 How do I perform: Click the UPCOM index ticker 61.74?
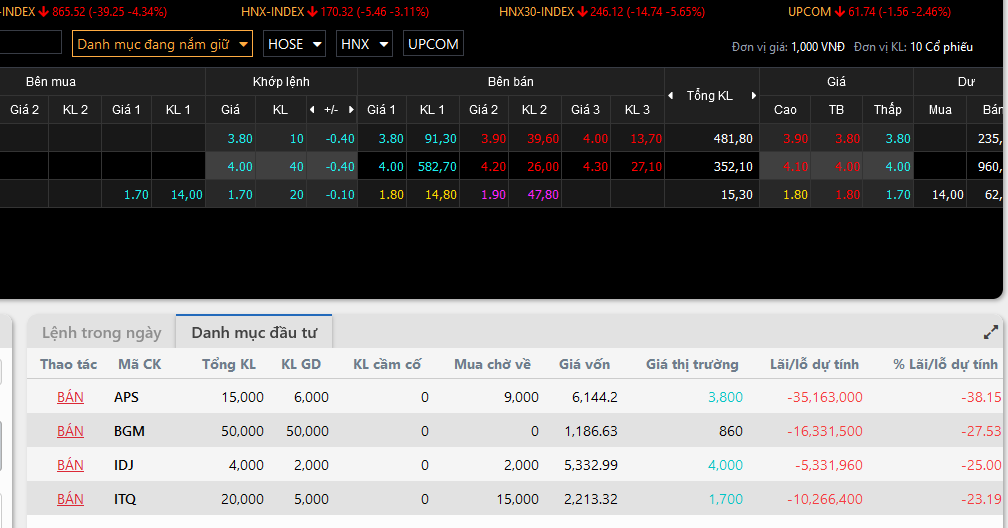coord(863,12)
